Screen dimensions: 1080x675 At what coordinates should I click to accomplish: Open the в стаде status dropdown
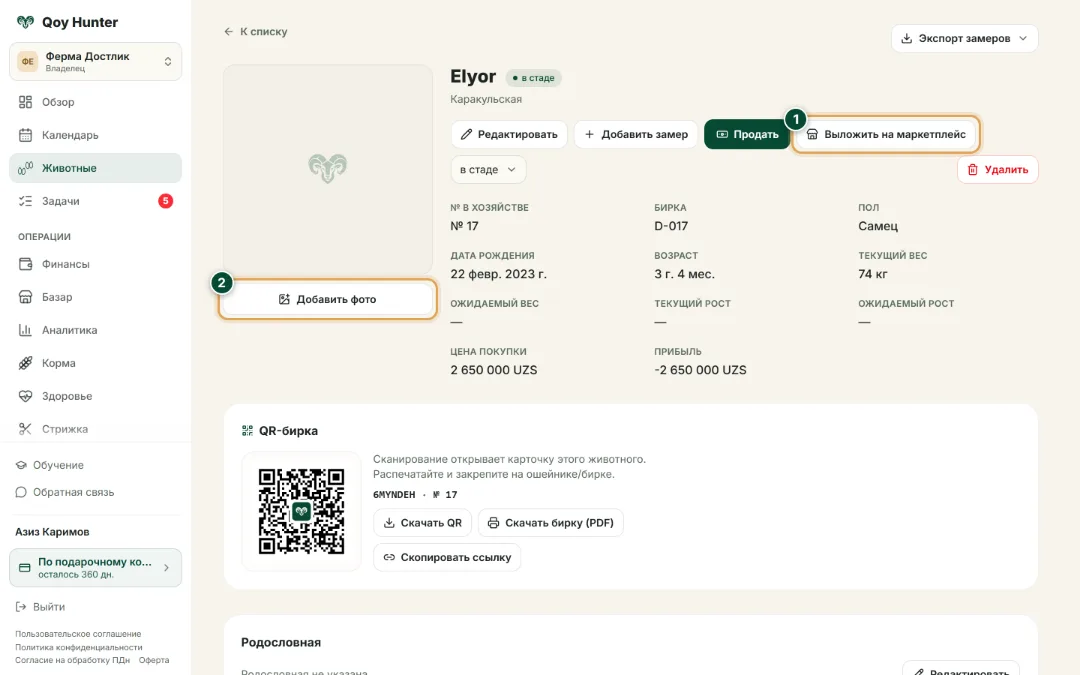(488, 169)
